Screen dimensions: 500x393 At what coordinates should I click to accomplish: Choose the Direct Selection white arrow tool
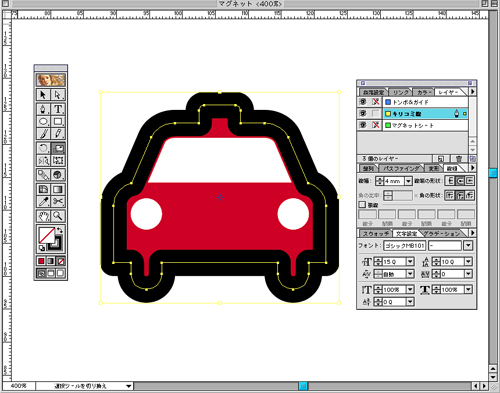[58, 95]
